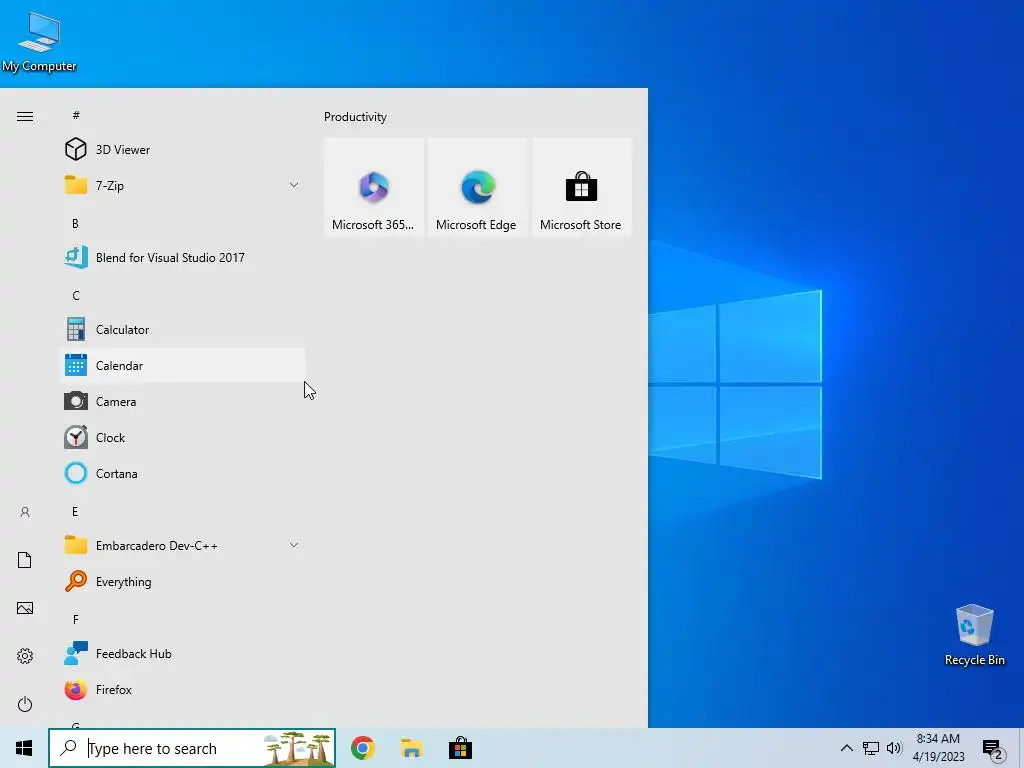Launch the Camera app

pyautogui.click(x=183, y=402)
